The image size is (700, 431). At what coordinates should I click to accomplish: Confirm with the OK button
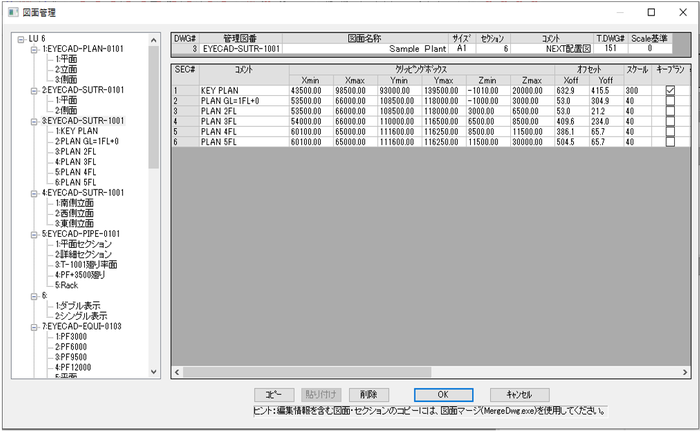tap(442, 394)
